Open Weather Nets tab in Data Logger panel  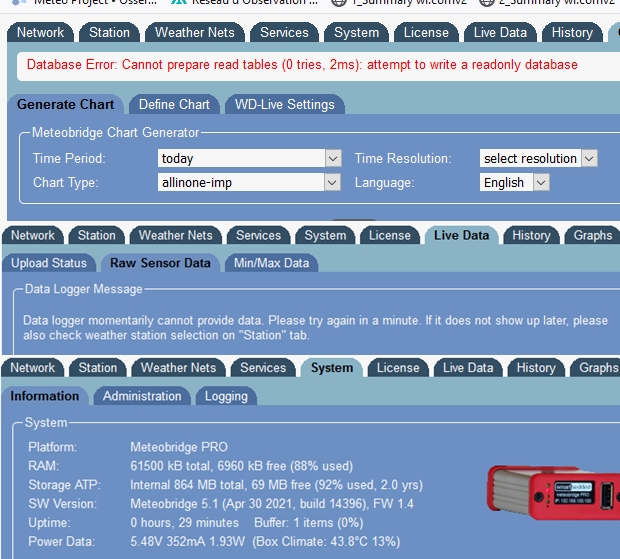176,235
